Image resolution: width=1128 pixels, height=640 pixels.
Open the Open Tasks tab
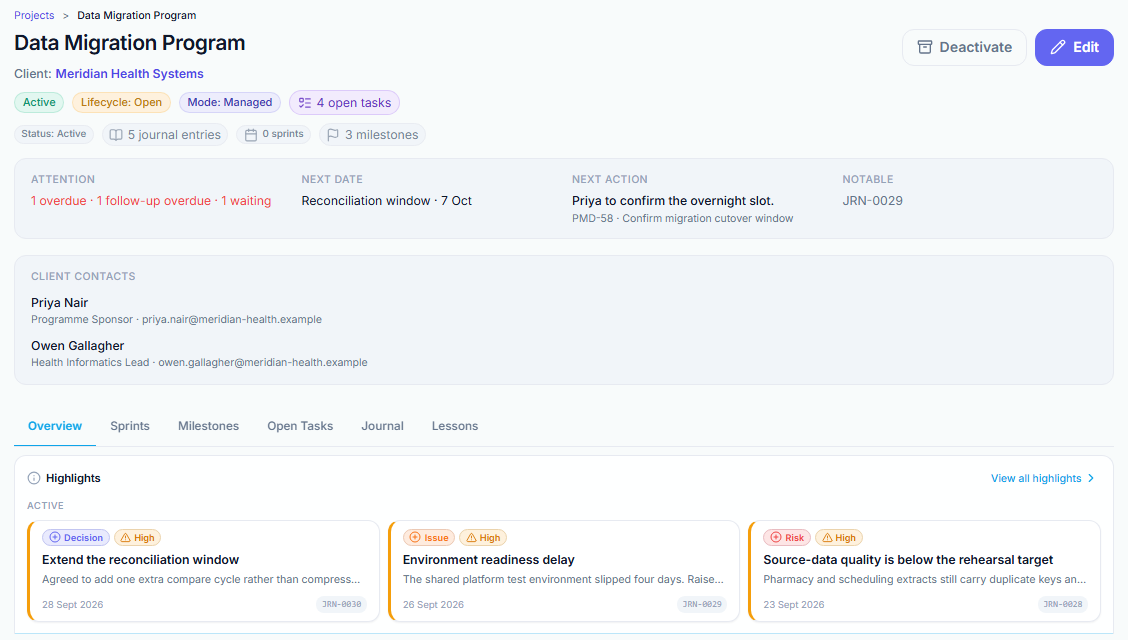pyautogui.click(x=300, y=426)
